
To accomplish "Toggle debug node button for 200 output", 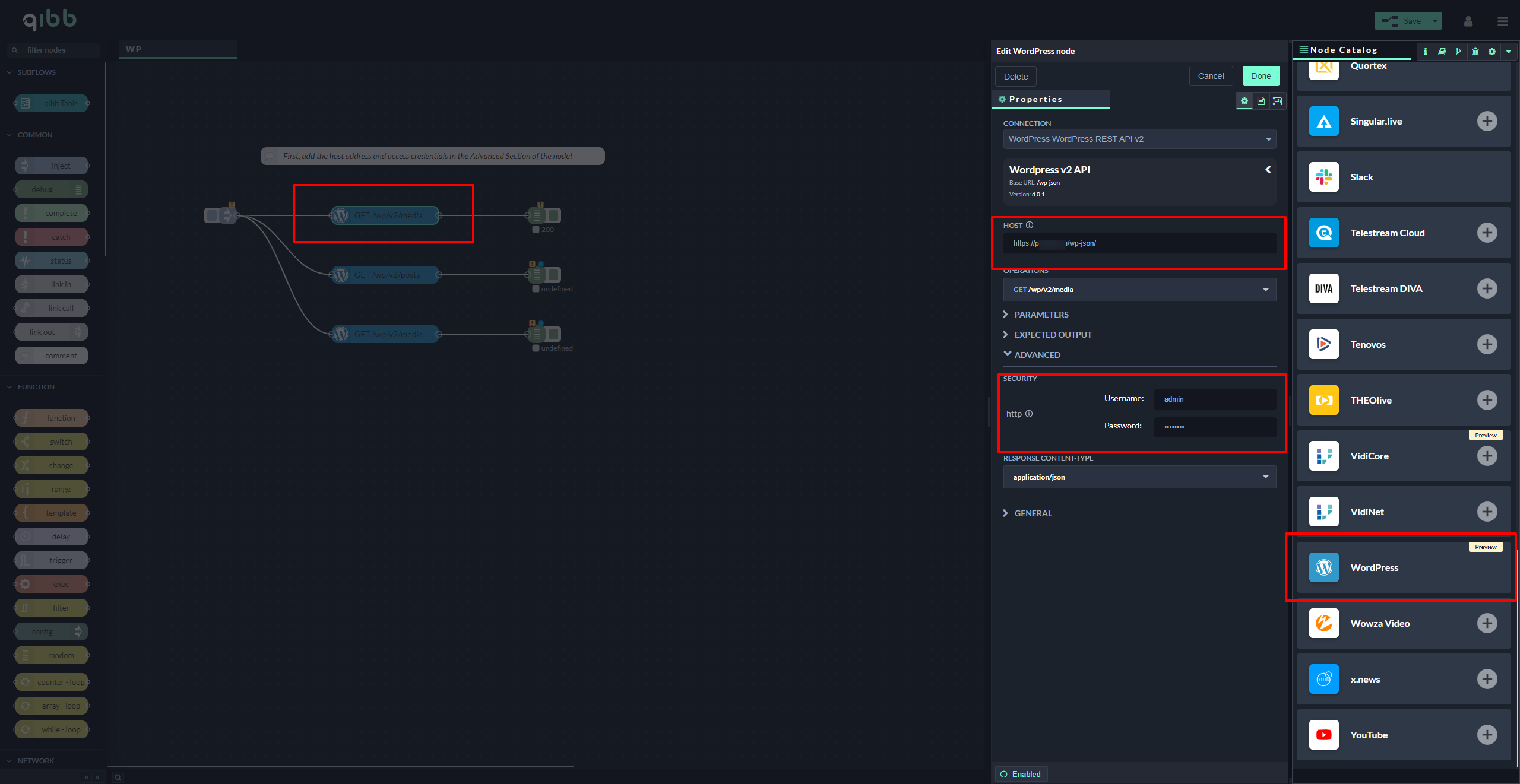I will (x=554, y=215).
